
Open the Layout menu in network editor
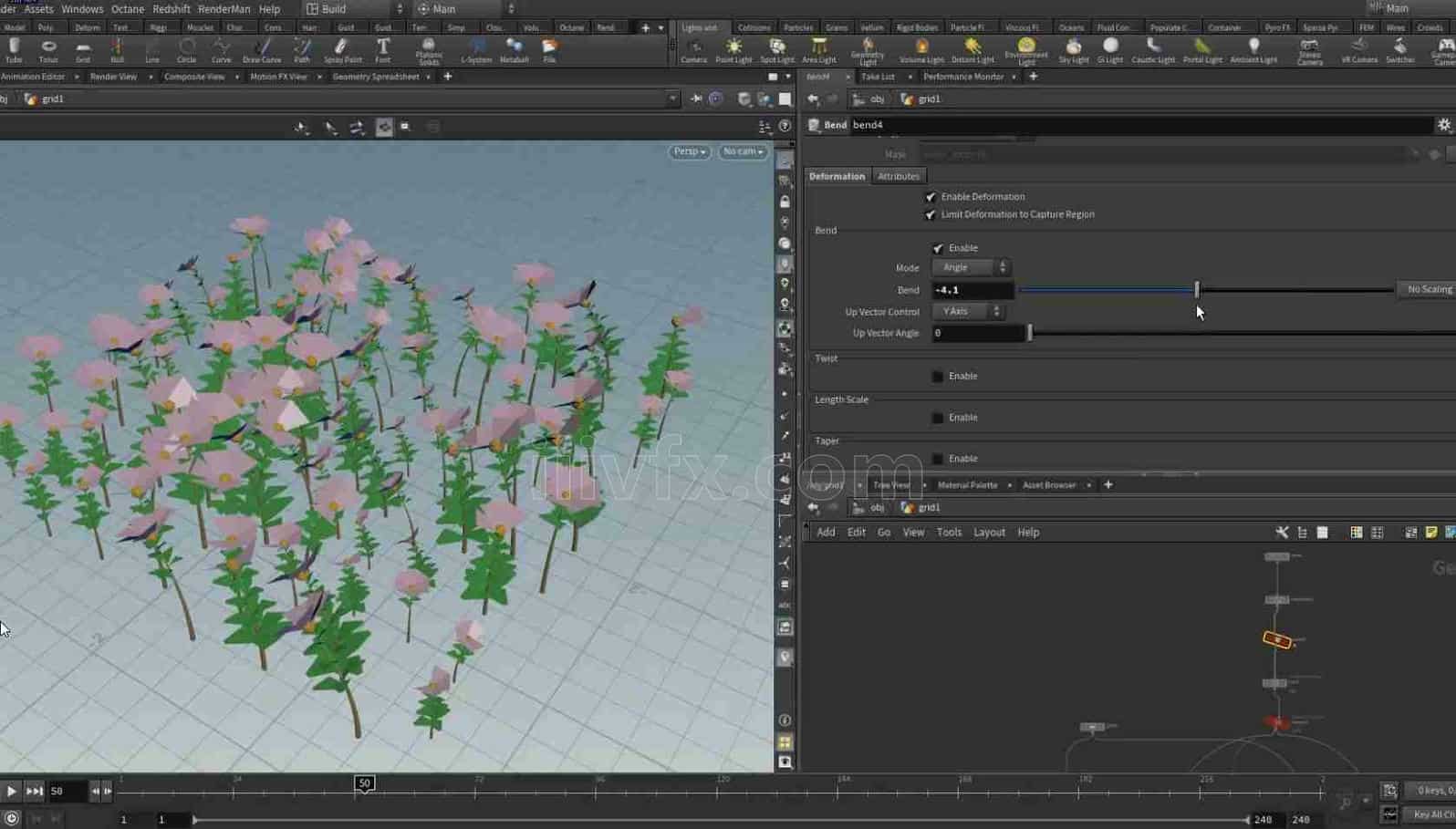989,533
